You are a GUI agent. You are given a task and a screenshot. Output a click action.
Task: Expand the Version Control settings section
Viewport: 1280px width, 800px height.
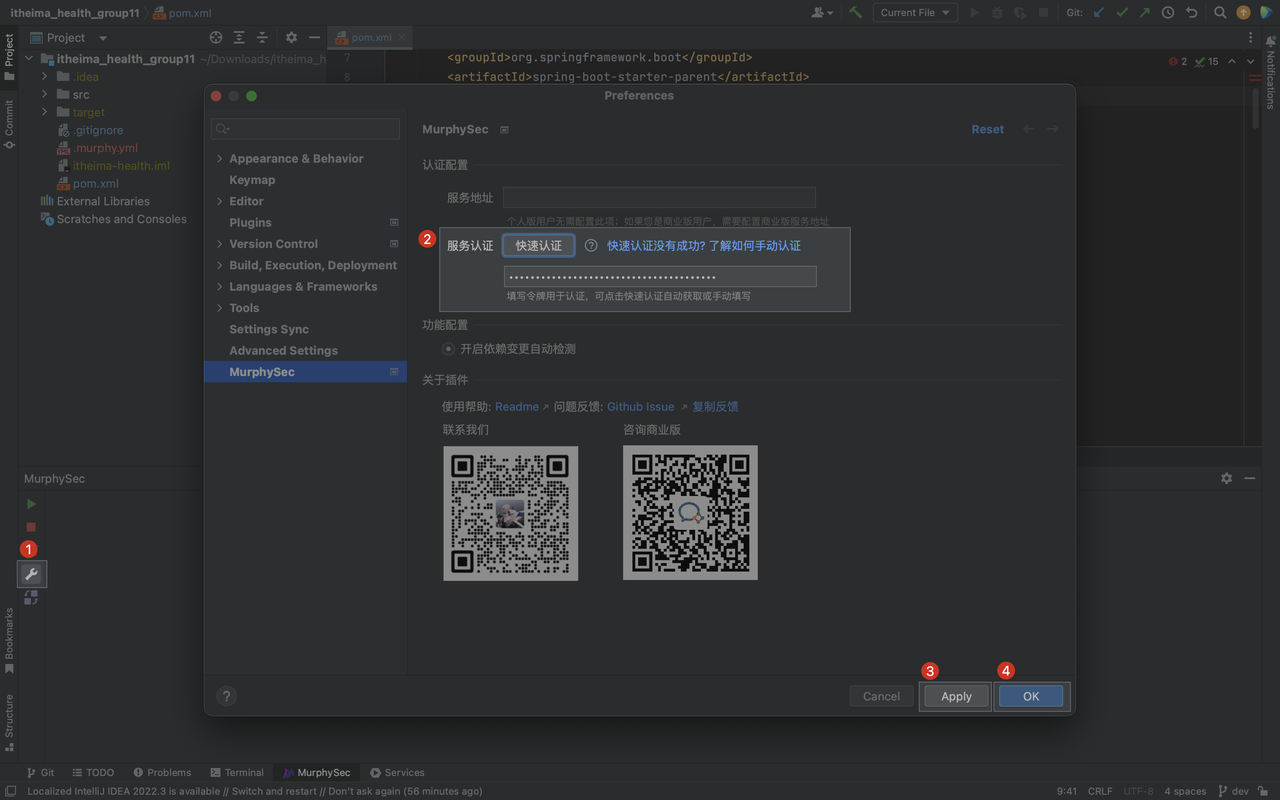220,244
